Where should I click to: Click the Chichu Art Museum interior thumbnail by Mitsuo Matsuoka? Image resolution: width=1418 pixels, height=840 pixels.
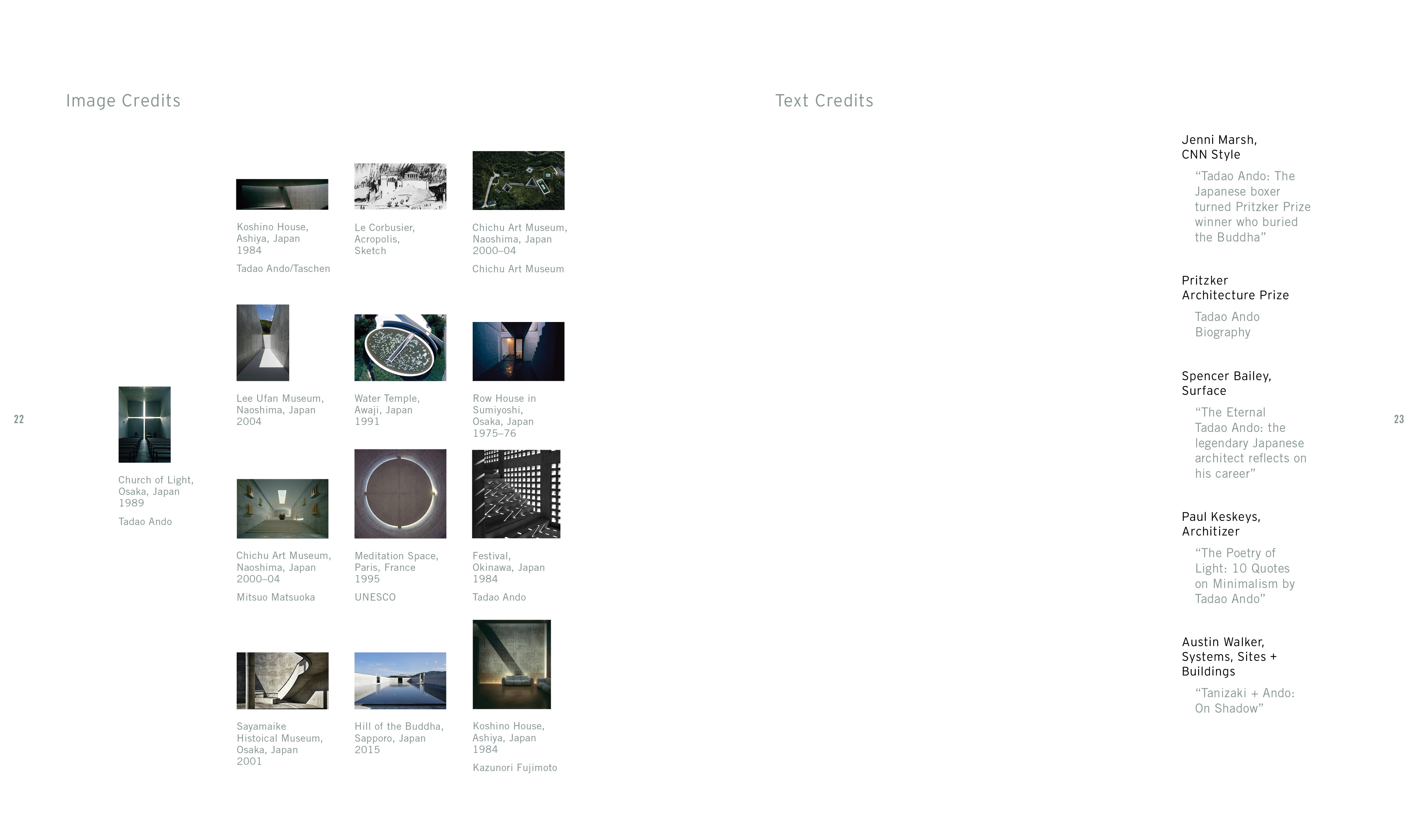(283, 508)
